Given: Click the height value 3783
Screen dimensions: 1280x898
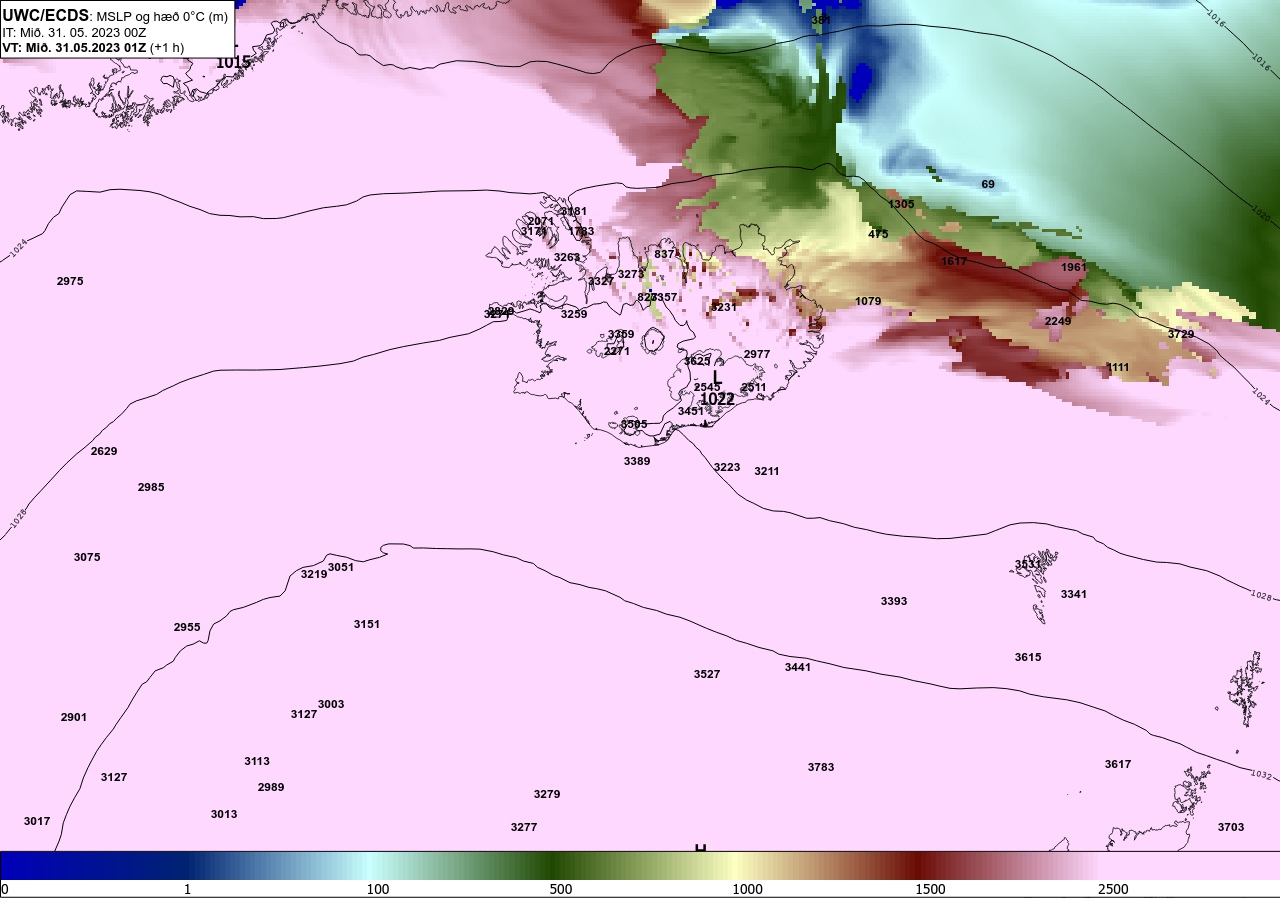Looking at the screenshot, I should click(821, 767).
